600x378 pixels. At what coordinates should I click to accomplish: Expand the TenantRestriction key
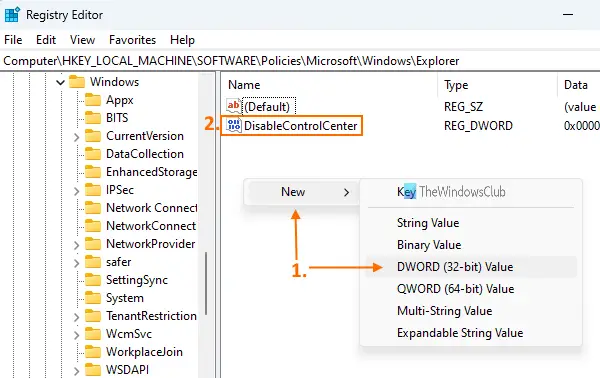(76, 316)
